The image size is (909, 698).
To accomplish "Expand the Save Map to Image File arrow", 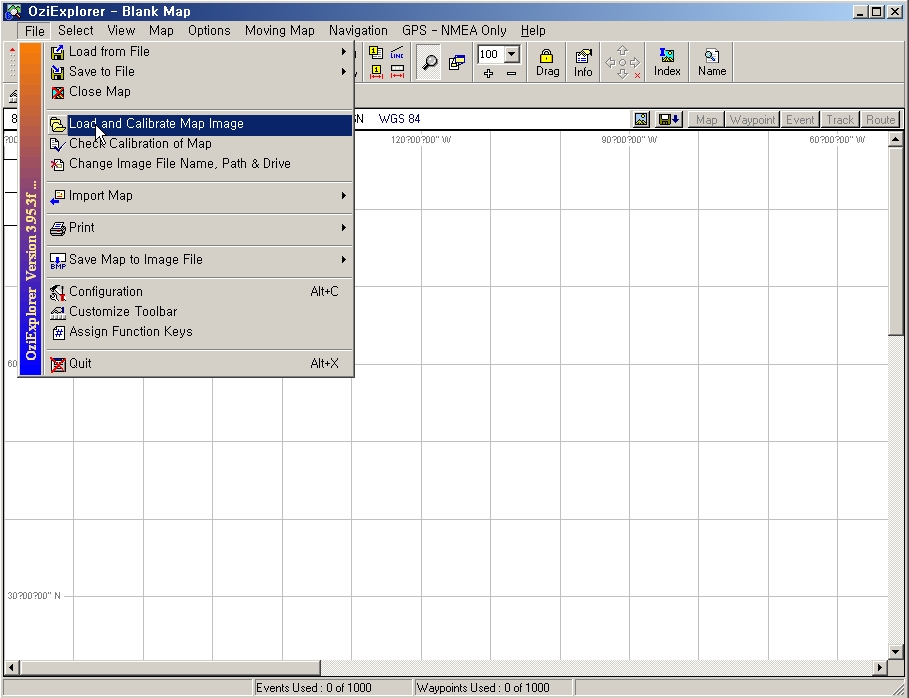I will click(344, 260).
